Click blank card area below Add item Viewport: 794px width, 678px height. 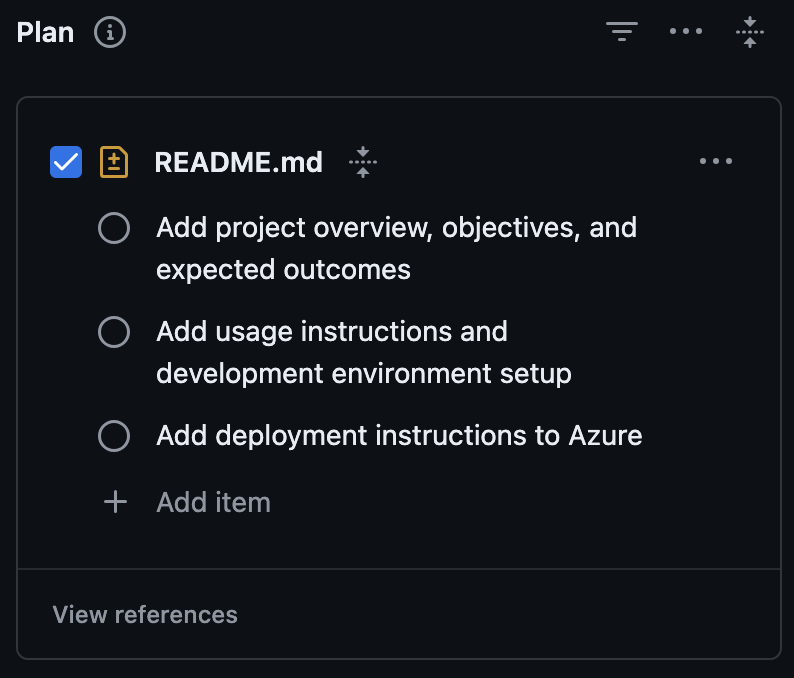pos(399,544)
